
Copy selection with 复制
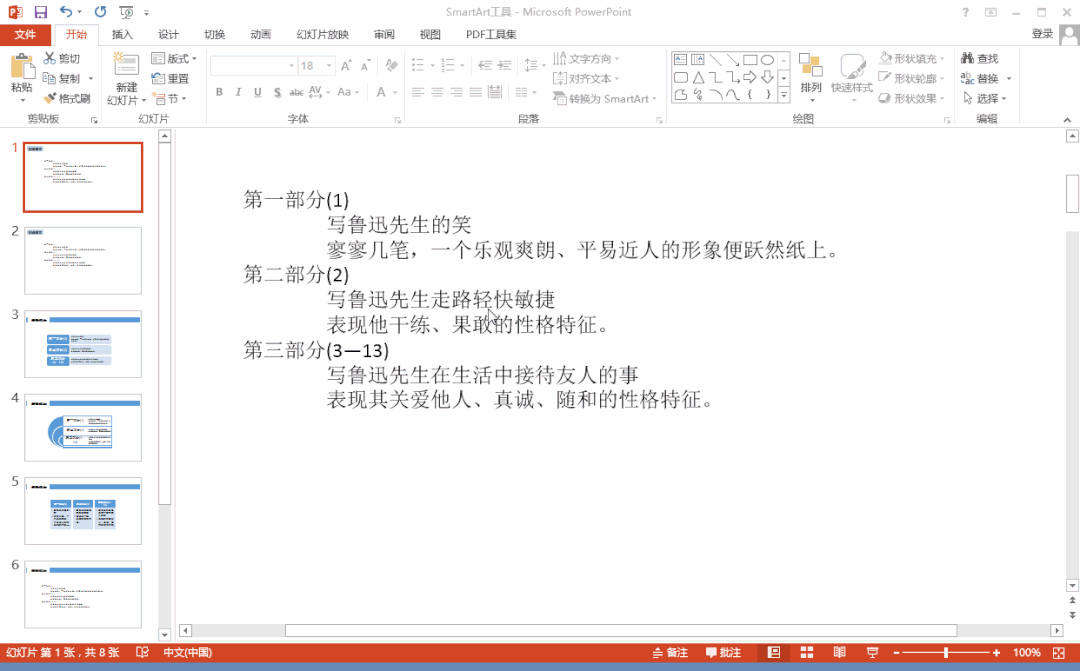coord(61,79)
